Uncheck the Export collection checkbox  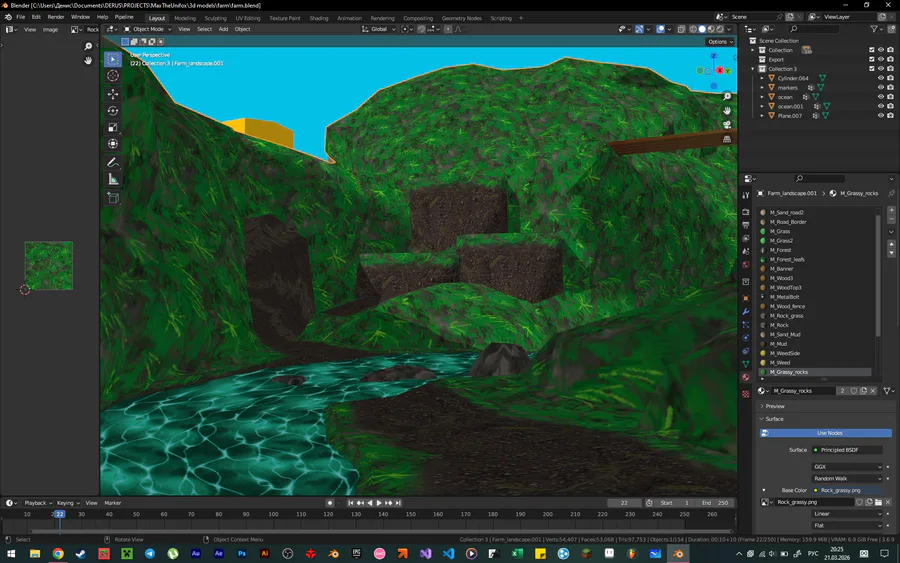coord(871,59)
